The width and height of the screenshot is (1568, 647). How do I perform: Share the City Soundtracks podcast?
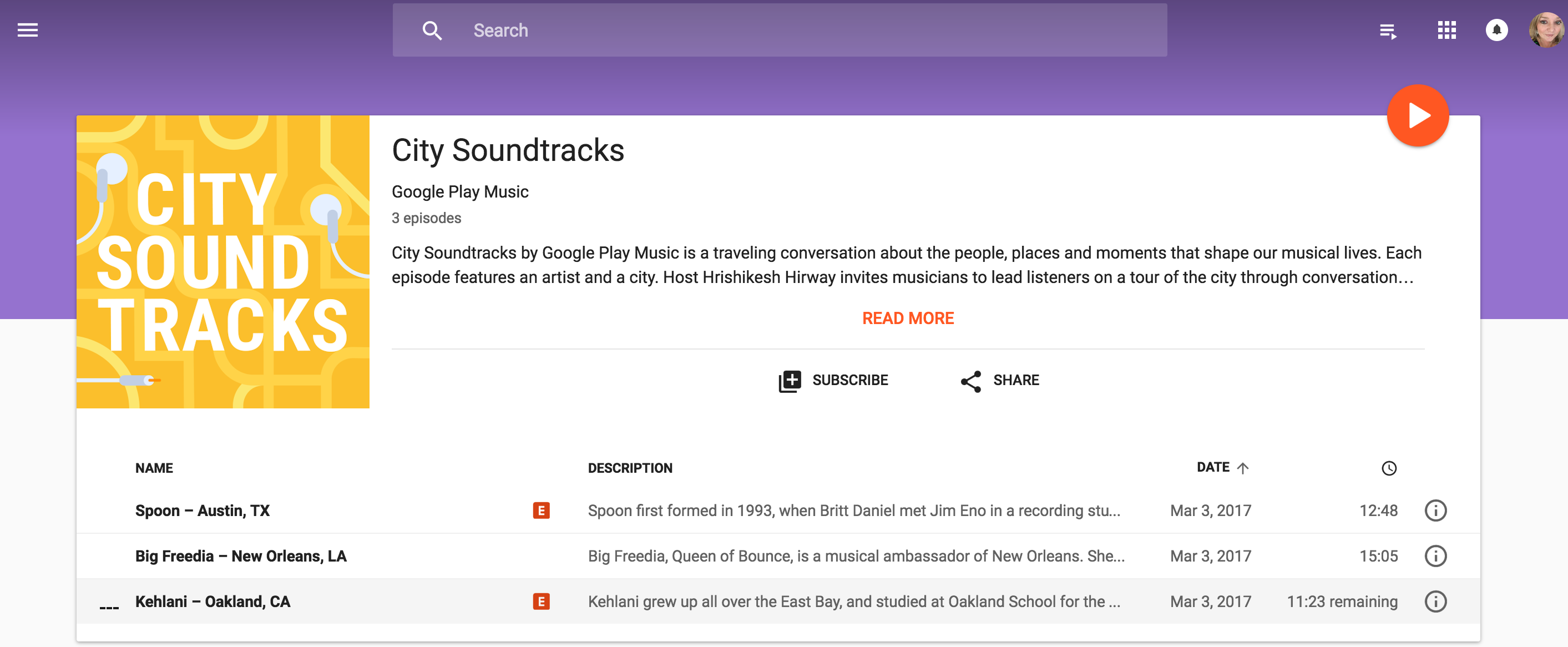point(1000,381)
